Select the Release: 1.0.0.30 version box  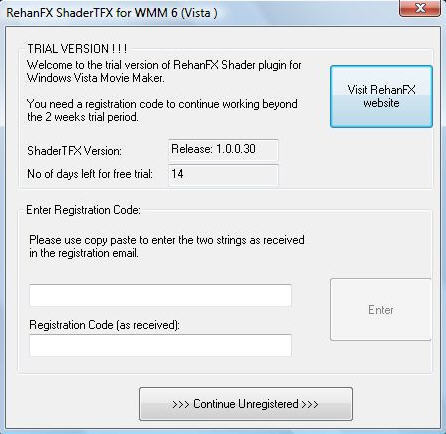[223, 150]
